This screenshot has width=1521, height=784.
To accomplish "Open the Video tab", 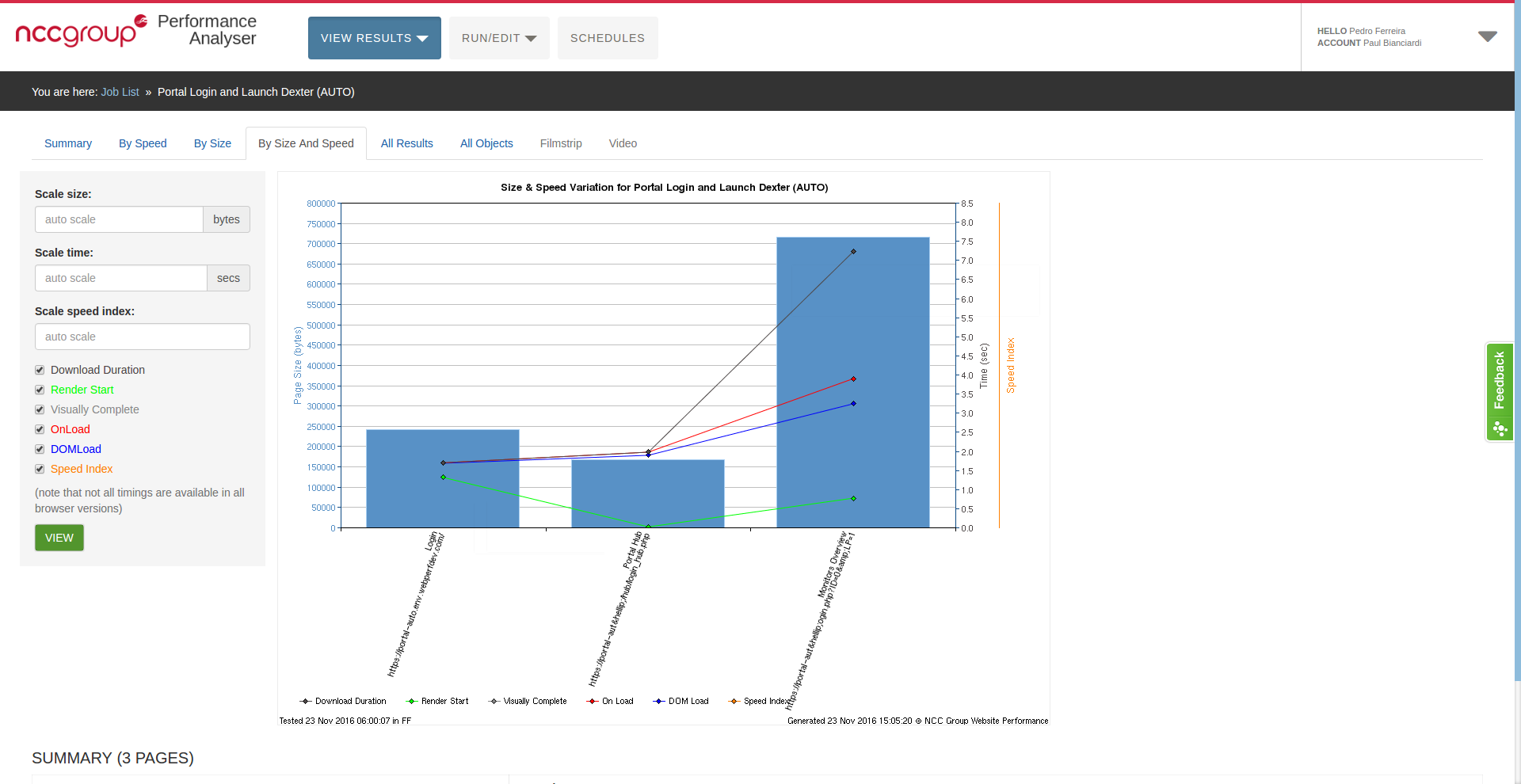I will 623,143.
